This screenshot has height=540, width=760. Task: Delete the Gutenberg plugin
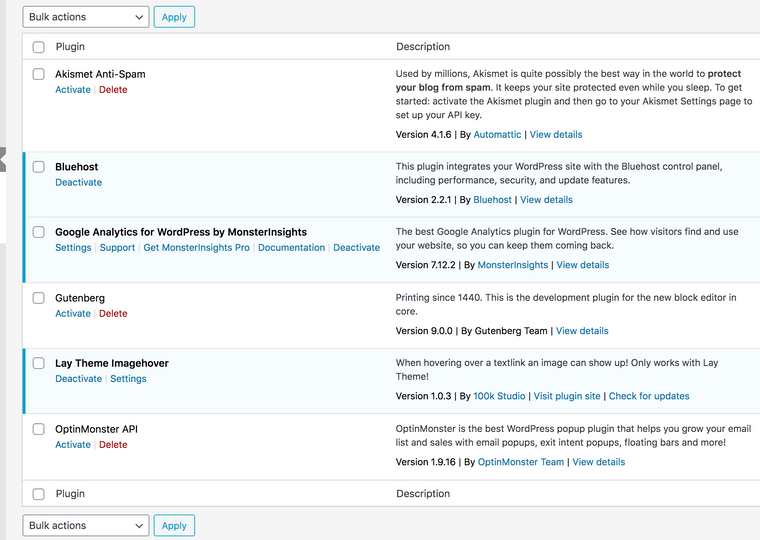tap(113, 314)
